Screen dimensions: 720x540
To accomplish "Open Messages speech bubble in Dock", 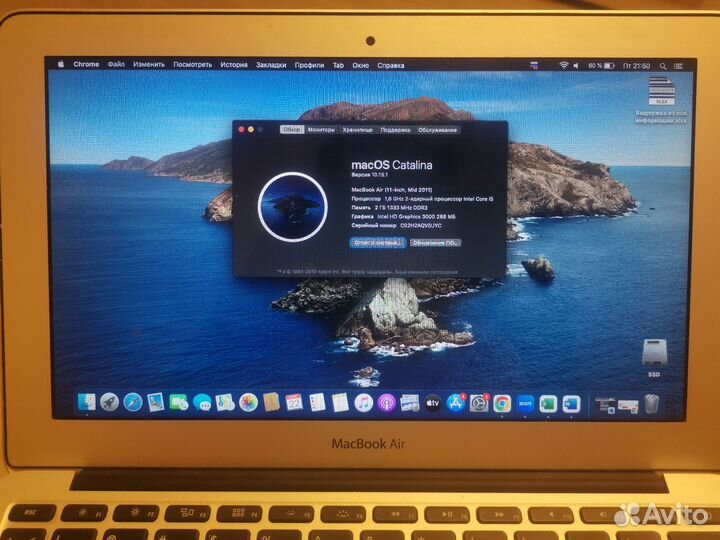I will pyautogui.click(x=202, y=403).
